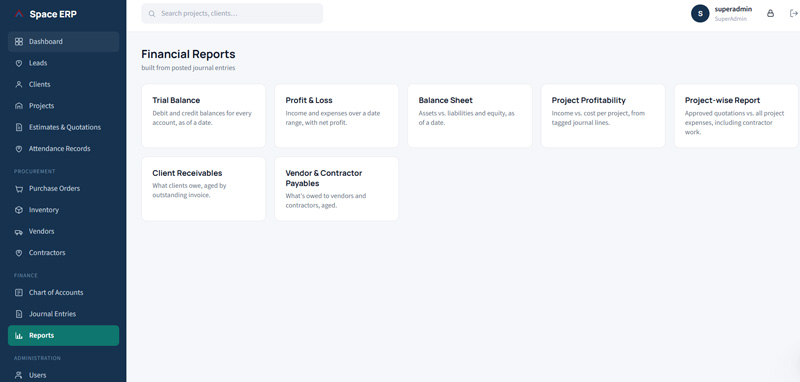Click the PROCUREMENT section label
The width and height of the screenshot is (800, 382).
click(35, 171)
